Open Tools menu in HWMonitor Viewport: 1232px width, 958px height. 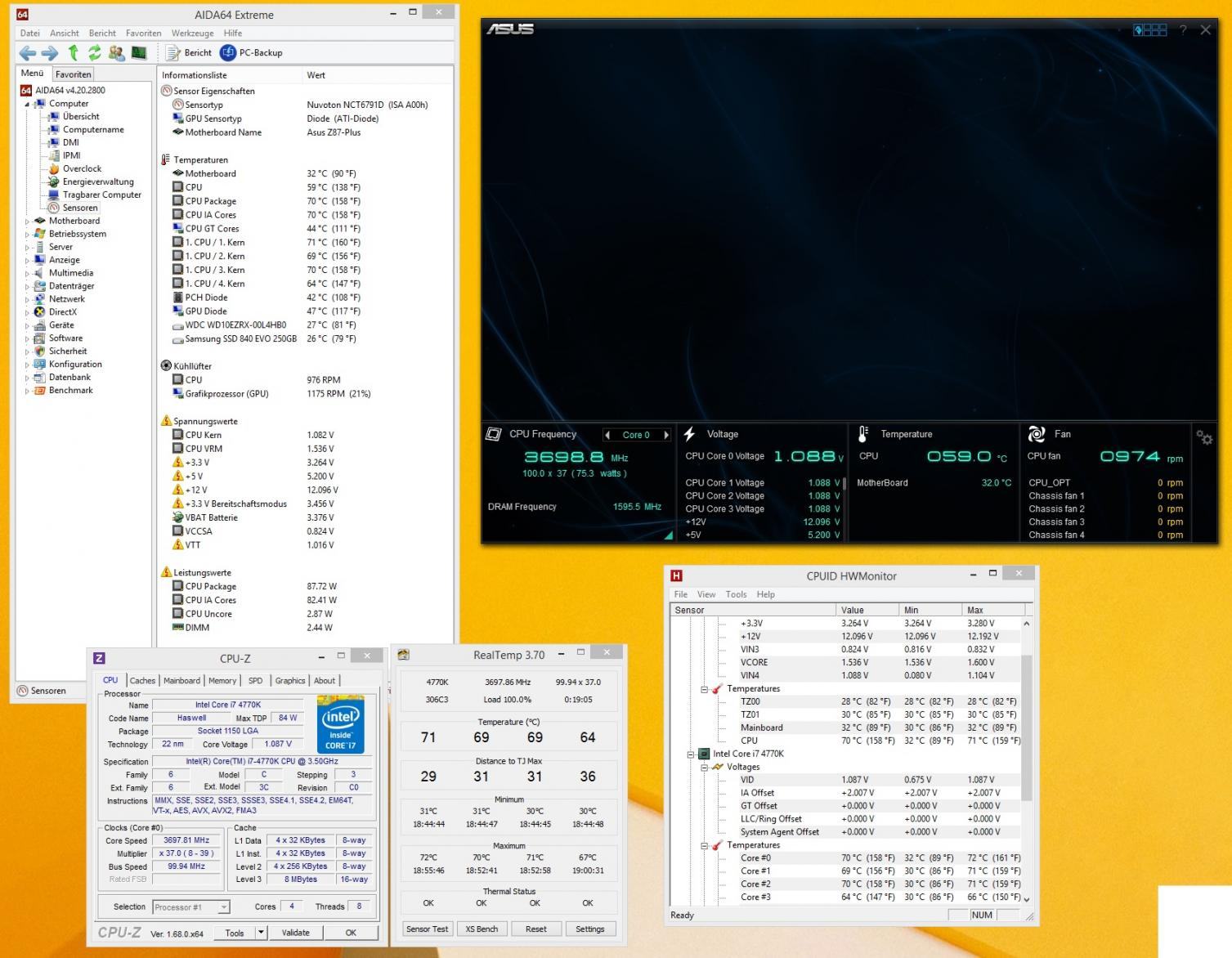[736, 594]
